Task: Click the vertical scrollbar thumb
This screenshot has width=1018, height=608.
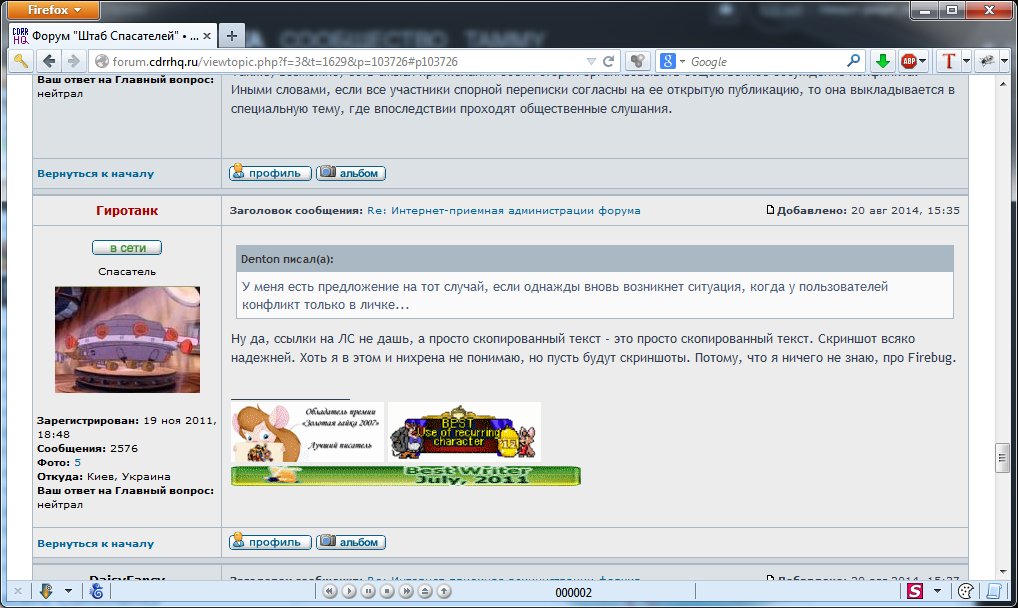Action: click(1002, 458)
